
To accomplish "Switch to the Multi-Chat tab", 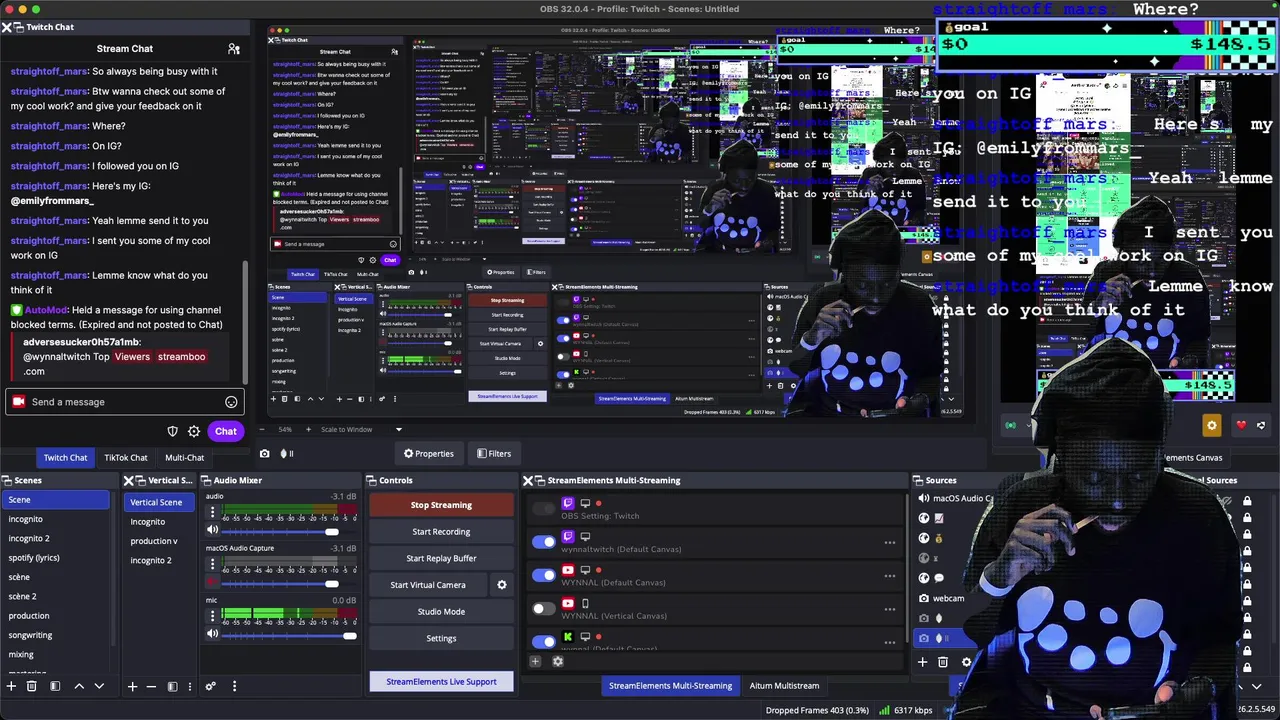I will [x=185, y=458].
